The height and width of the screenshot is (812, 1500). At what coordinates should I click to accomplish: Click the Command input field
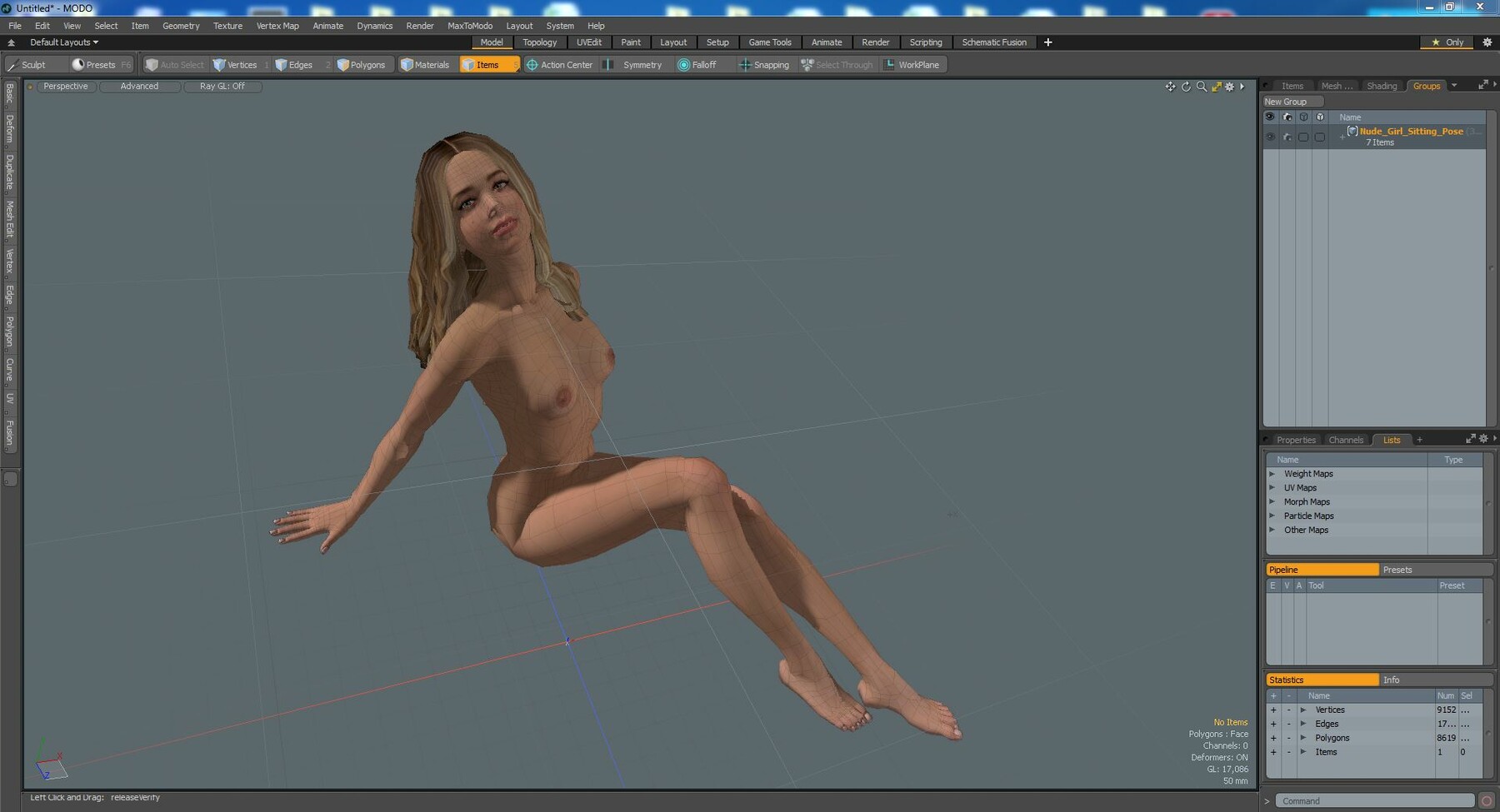tap(1375, 801)
